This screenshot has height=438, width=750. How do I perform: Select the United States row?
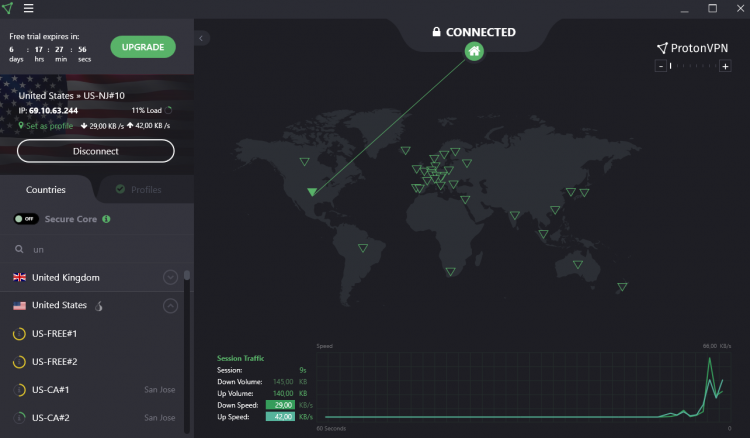(92, 306)
